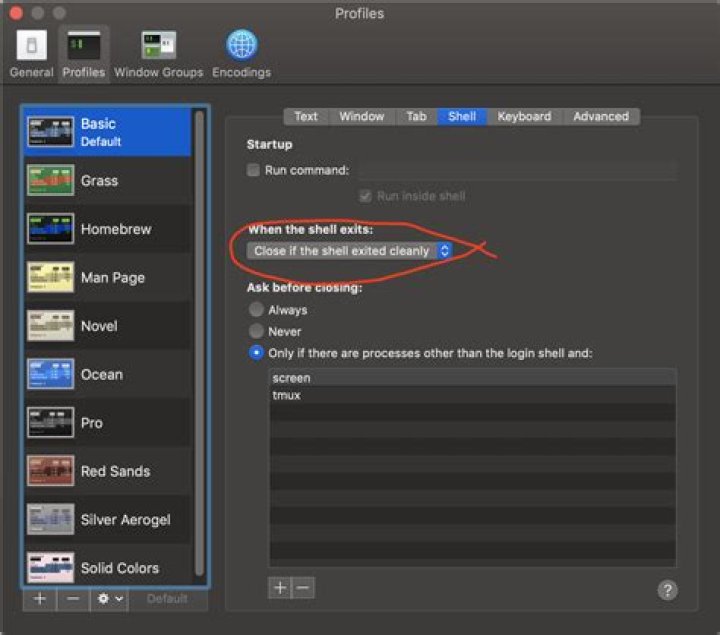The image size is (720, 635).
Task: Switch to the Shell tab
Action: [462, 116]
